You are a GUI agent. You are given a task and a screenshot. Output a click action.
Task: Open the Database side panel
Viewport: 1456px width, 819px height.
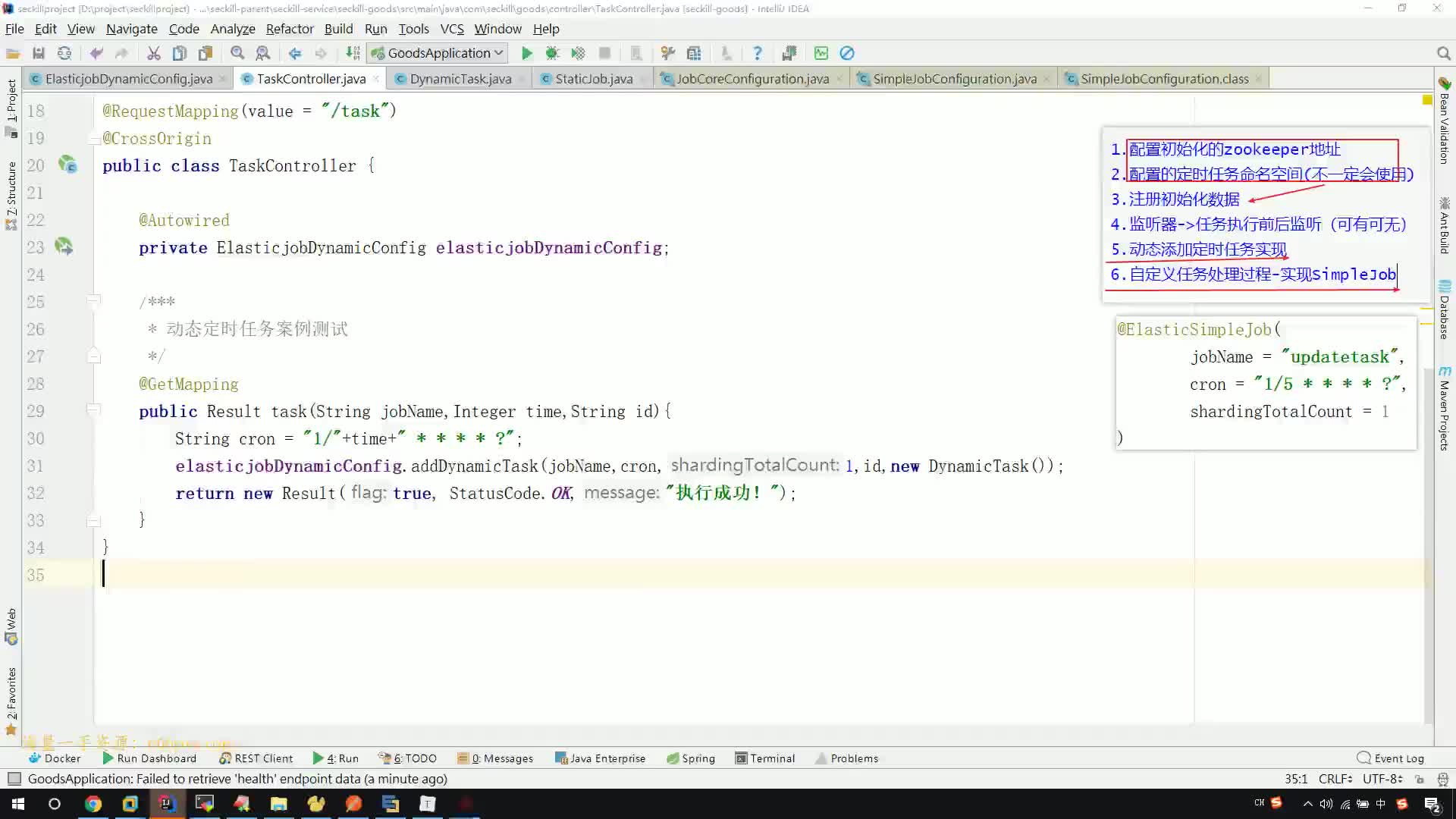[x=1445, y=309]
